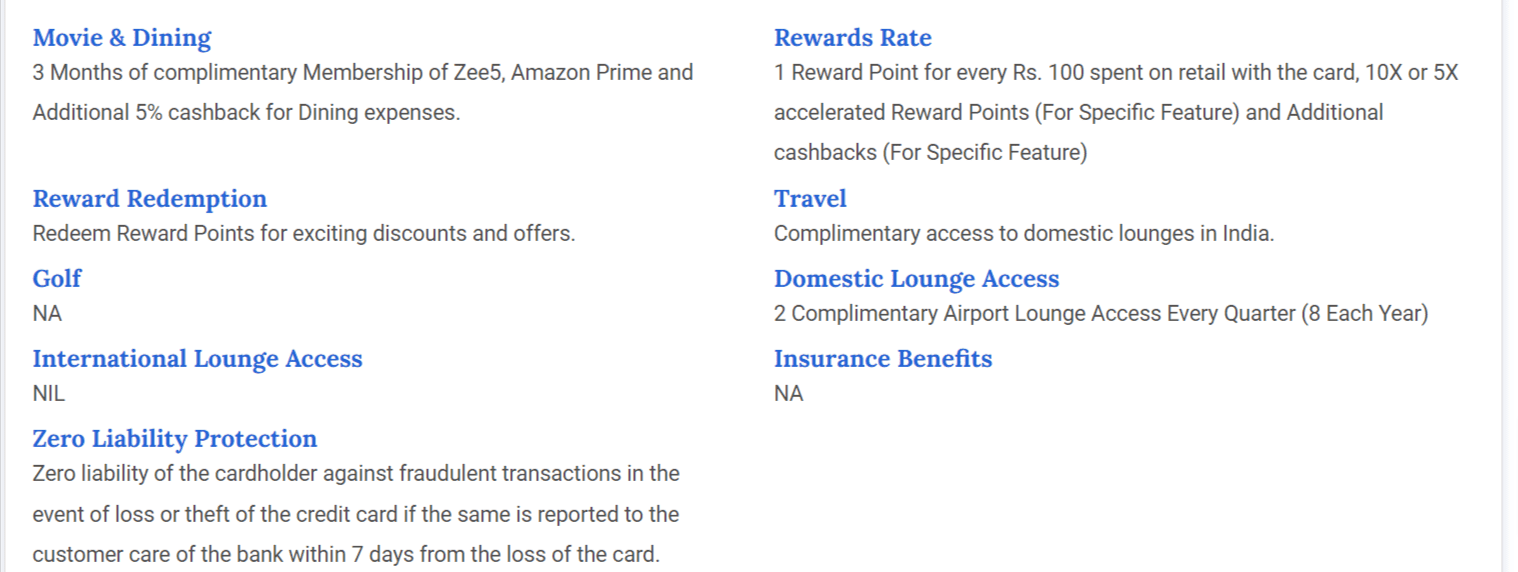Click the Redeem Reward Points description
This screenshot has height=572, width=1518.
tap(304, 234)
